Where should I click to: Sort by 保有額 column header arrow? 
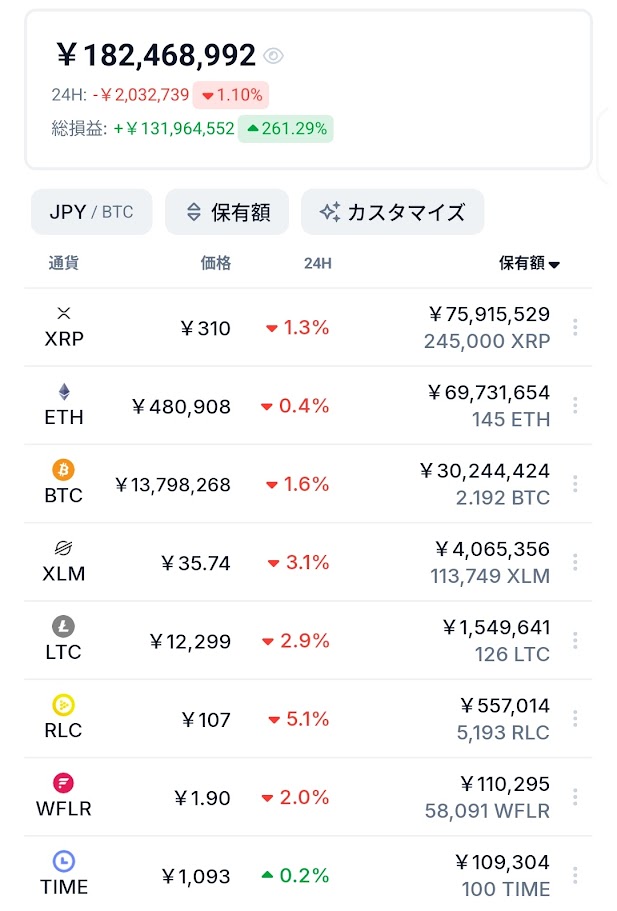(x=554, y=264)
